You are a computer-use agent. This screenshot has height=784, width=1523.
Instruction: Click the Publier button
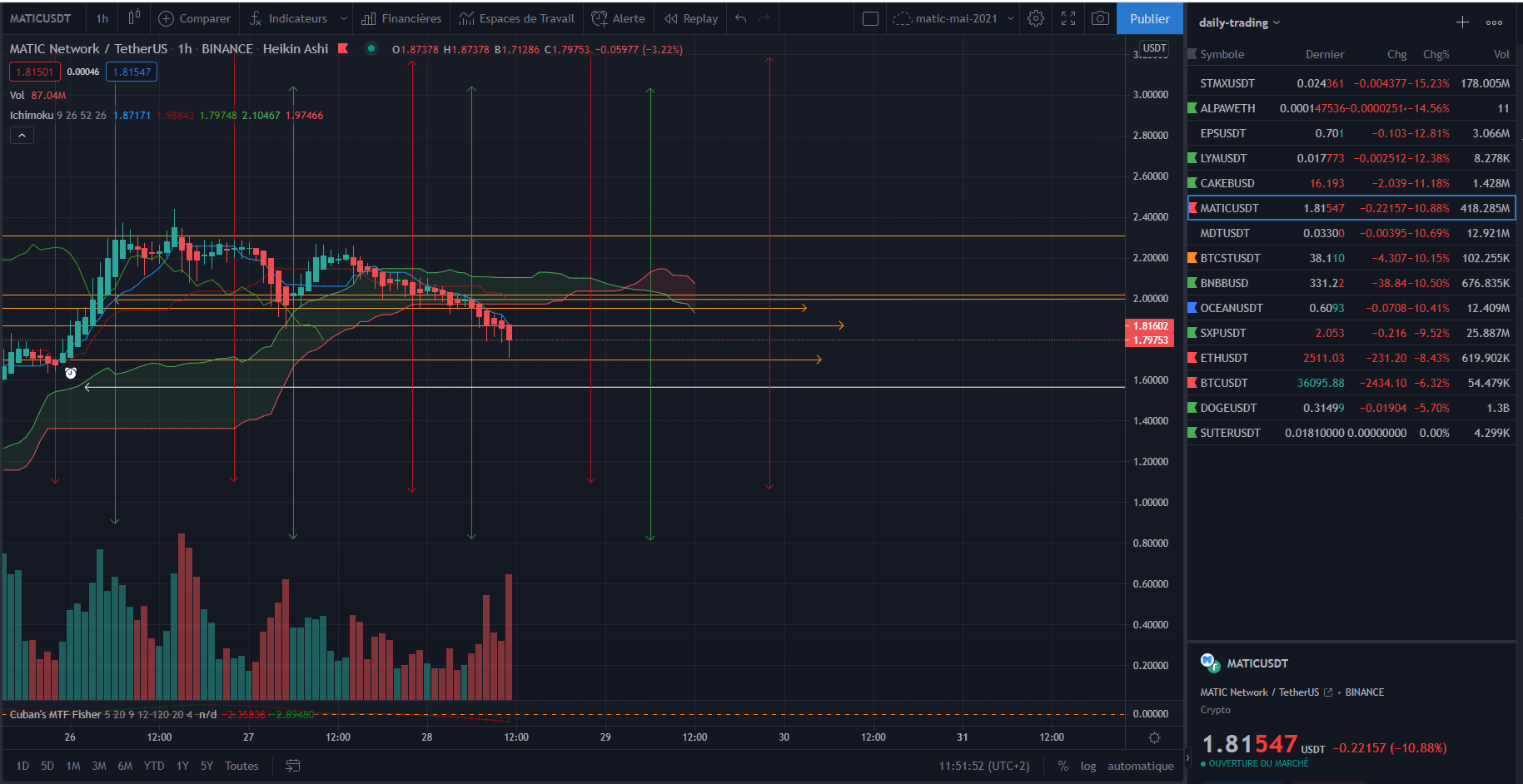click(x=1149, y=18)
